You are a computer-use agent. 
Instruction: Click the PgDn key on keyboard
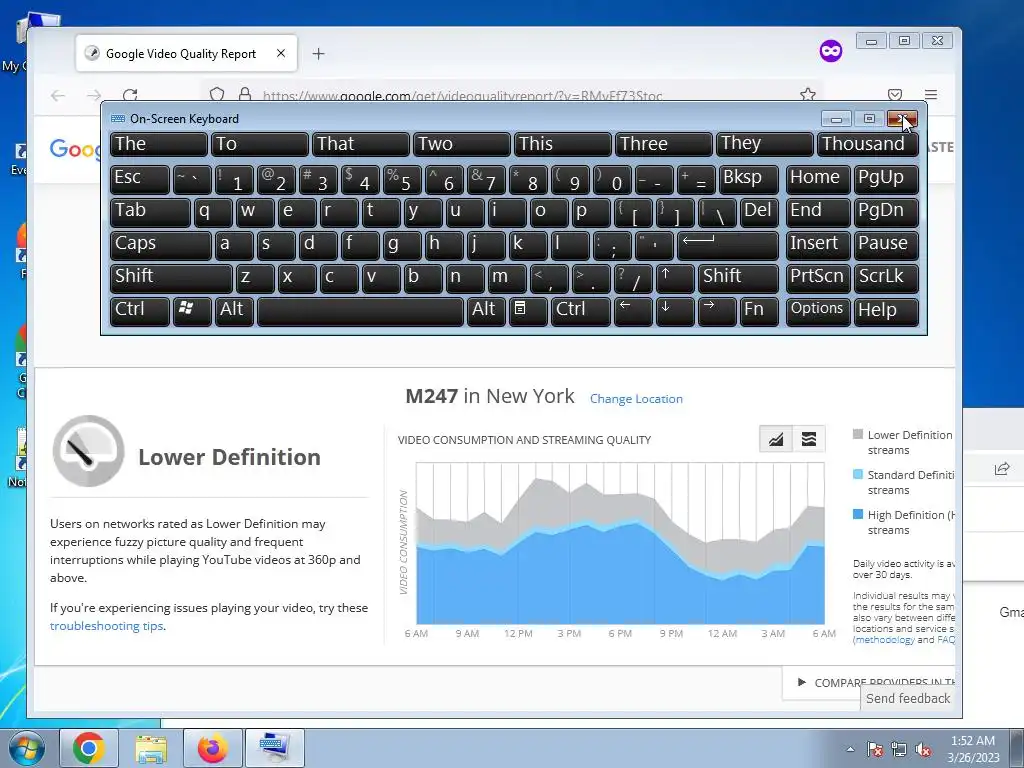click(886, 212)
